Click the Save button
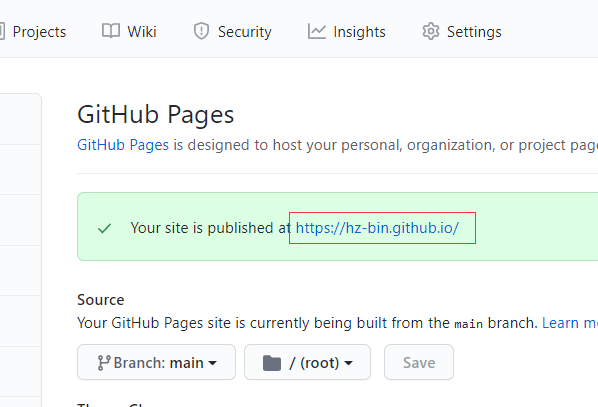 click(419, 362)
